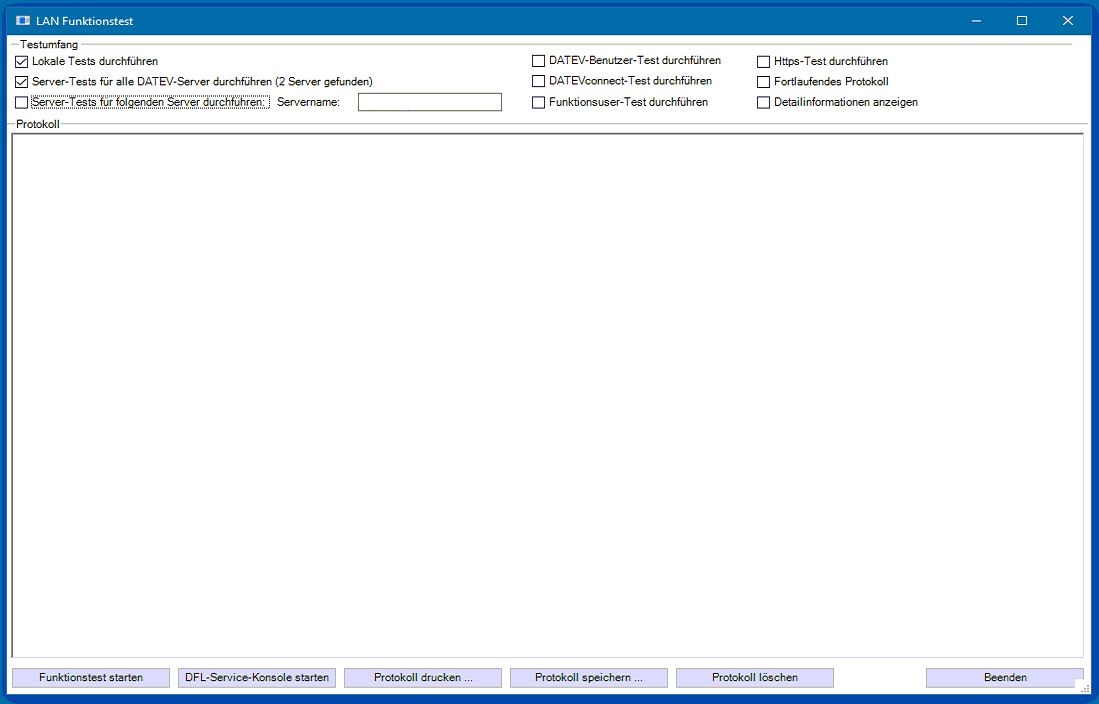
Task: Enable DATEVconnect-Test durchführen option
Action: (539, 81)
